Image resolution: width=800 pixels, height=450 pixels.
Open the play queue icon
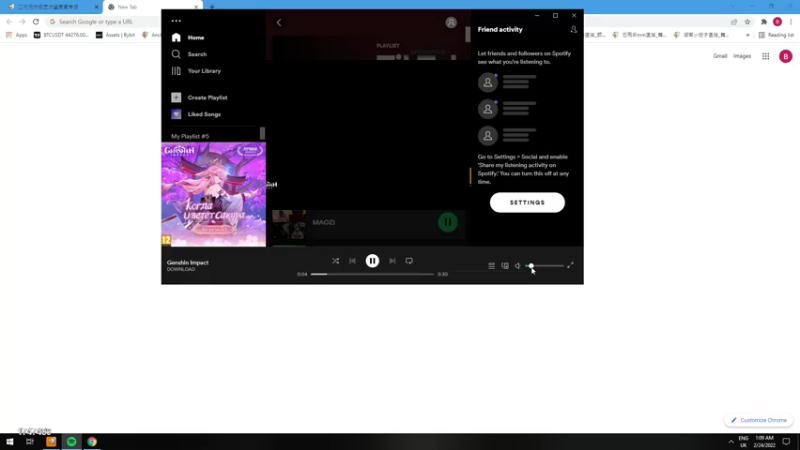(x=491, y=266)
